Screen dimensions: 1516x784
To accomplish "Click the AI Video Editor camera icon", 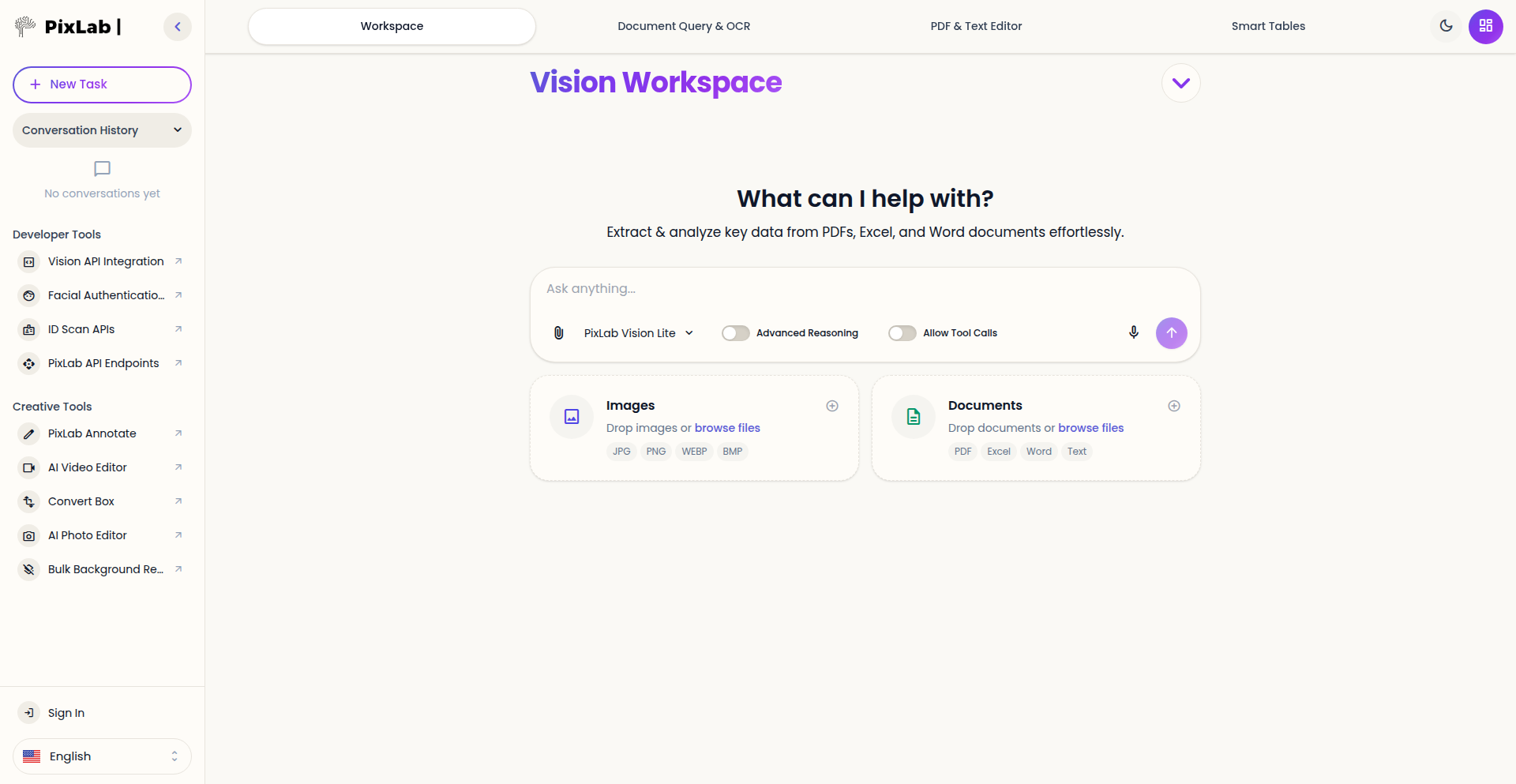I will [x=29, y=467].
